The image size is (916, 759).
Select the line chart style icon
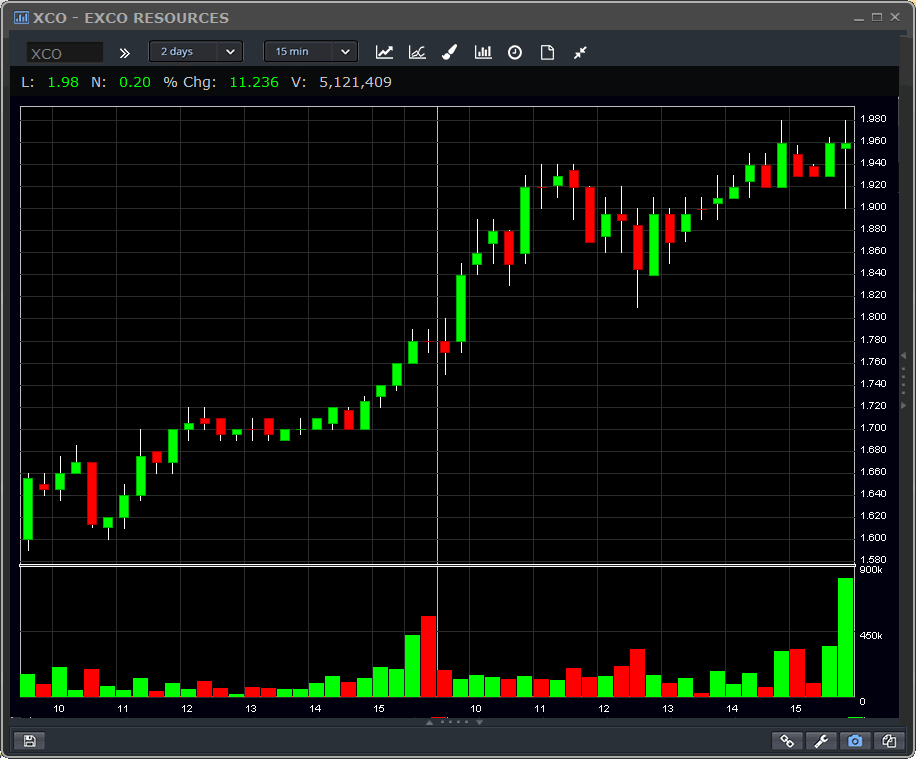(384, 51)
